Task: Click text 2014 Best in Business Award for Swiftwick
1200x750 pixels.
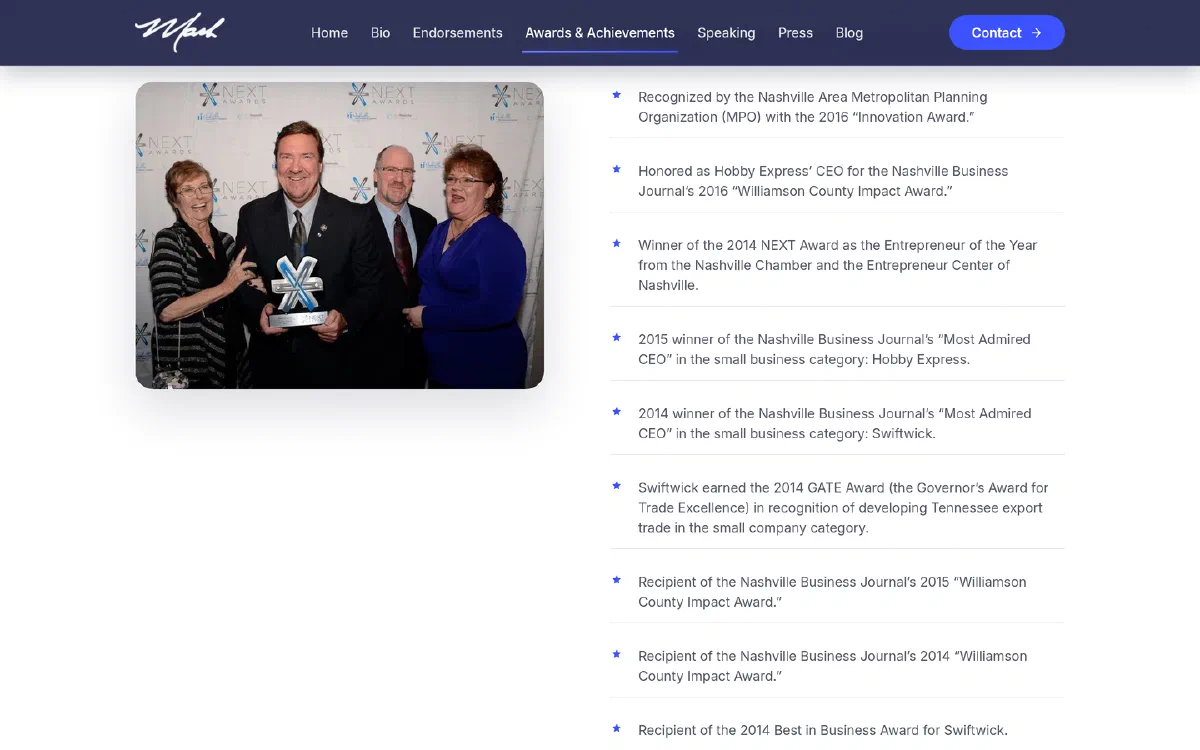Action: click(823, 730)
